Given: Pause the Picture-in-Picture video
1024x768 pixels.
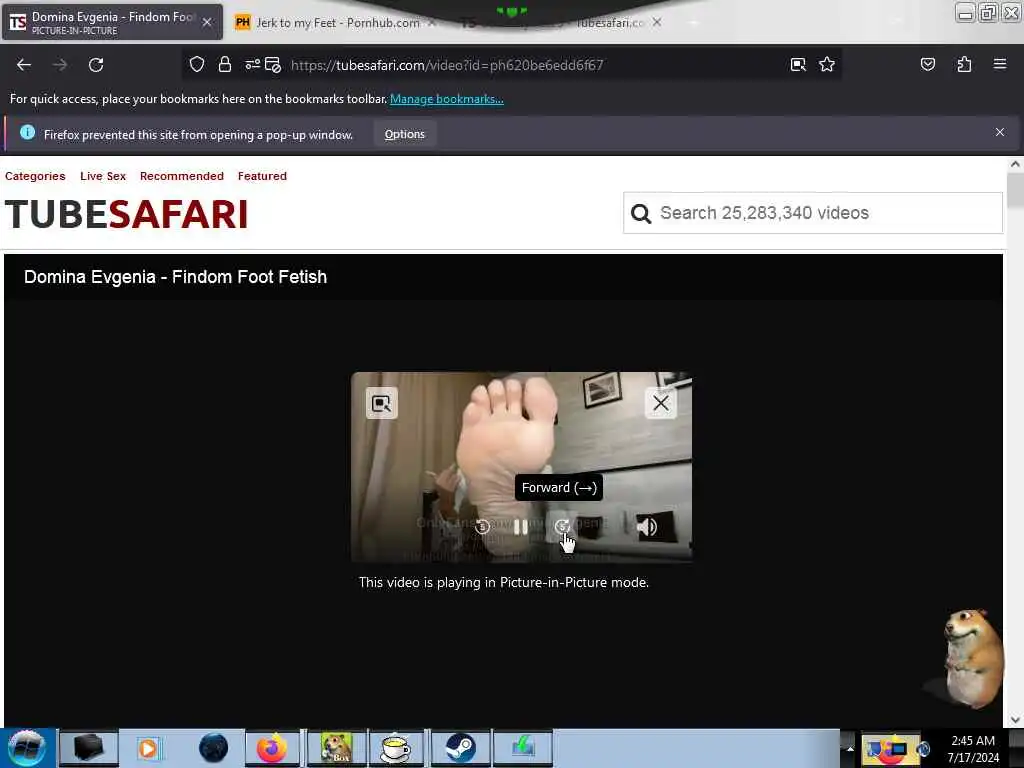Looking at the screenshot, I should point(520,526).
